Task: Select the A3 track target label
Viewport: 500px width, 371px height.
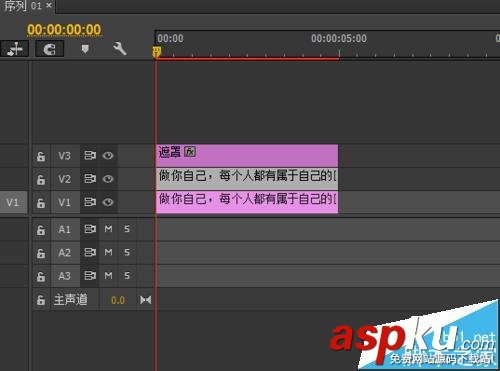Action: pos(65,276)
